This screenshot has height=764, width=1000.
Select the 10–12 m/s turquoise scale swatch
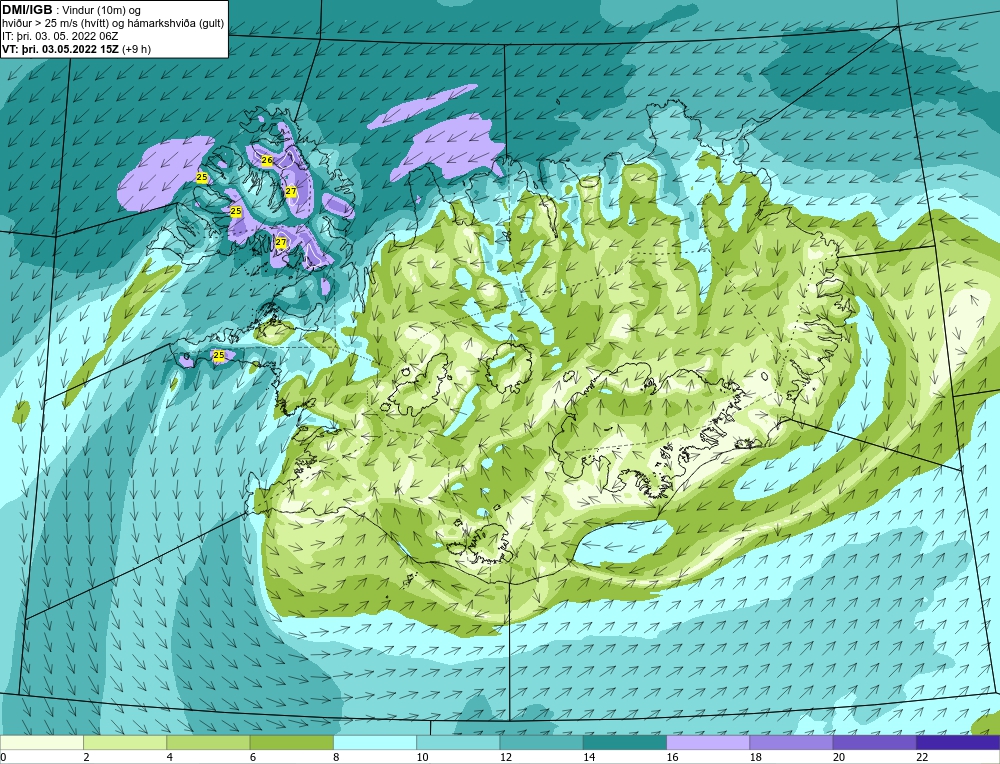coord(458,742)
